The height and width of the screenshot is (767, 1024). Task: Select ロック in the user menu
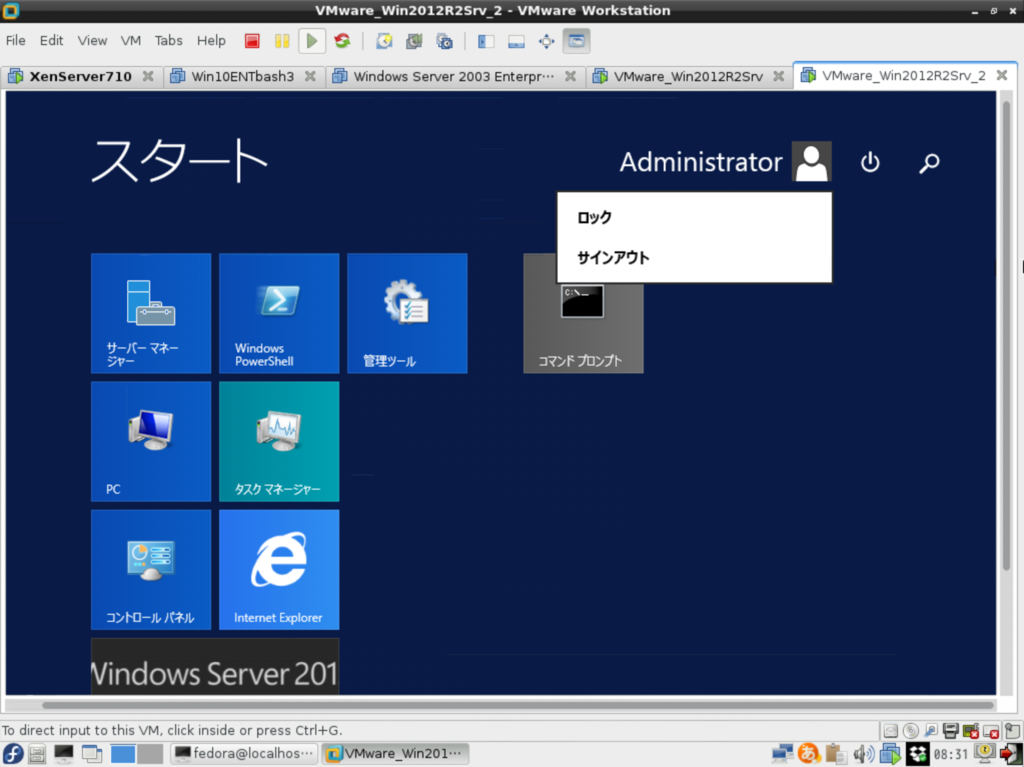694,218
